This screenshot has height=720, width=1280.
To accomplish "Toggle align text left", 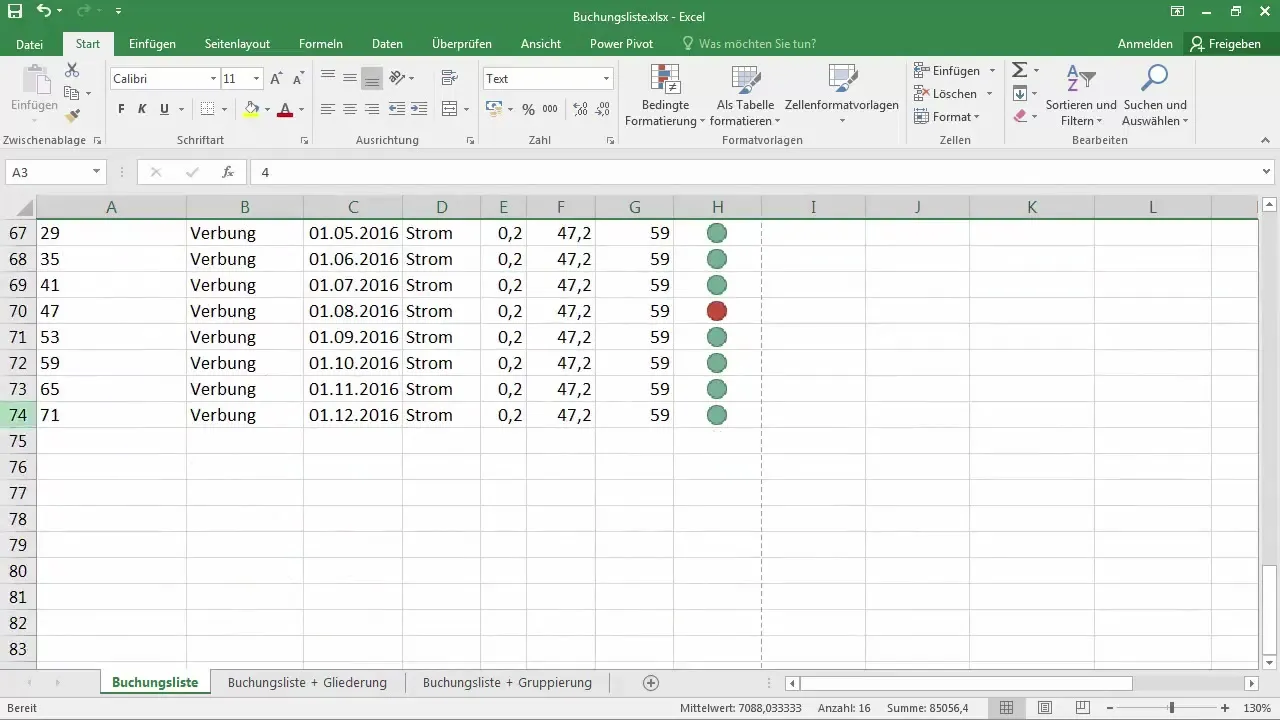I will [x=327, y=109].
